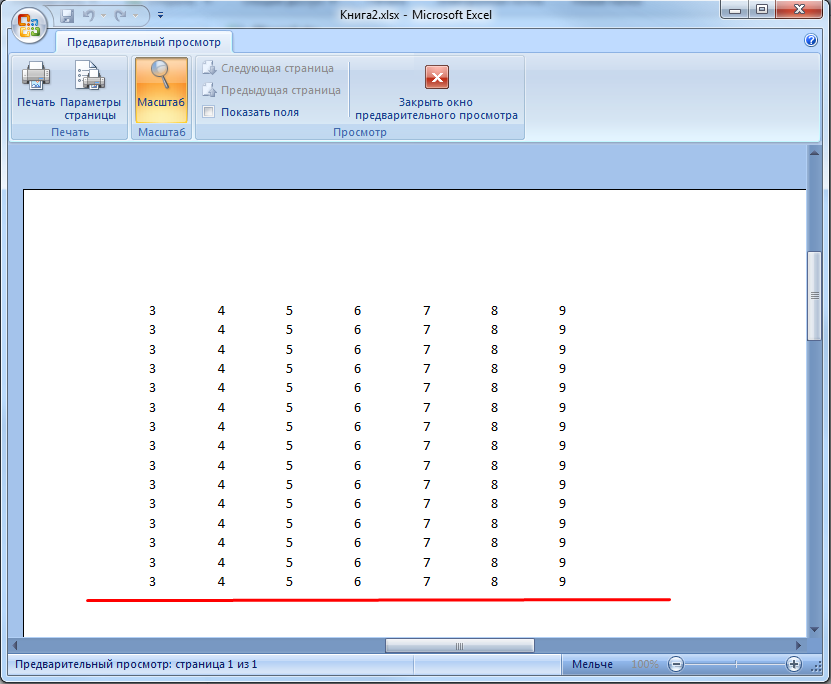Click the zoom out minus icon

click(676, 664)
